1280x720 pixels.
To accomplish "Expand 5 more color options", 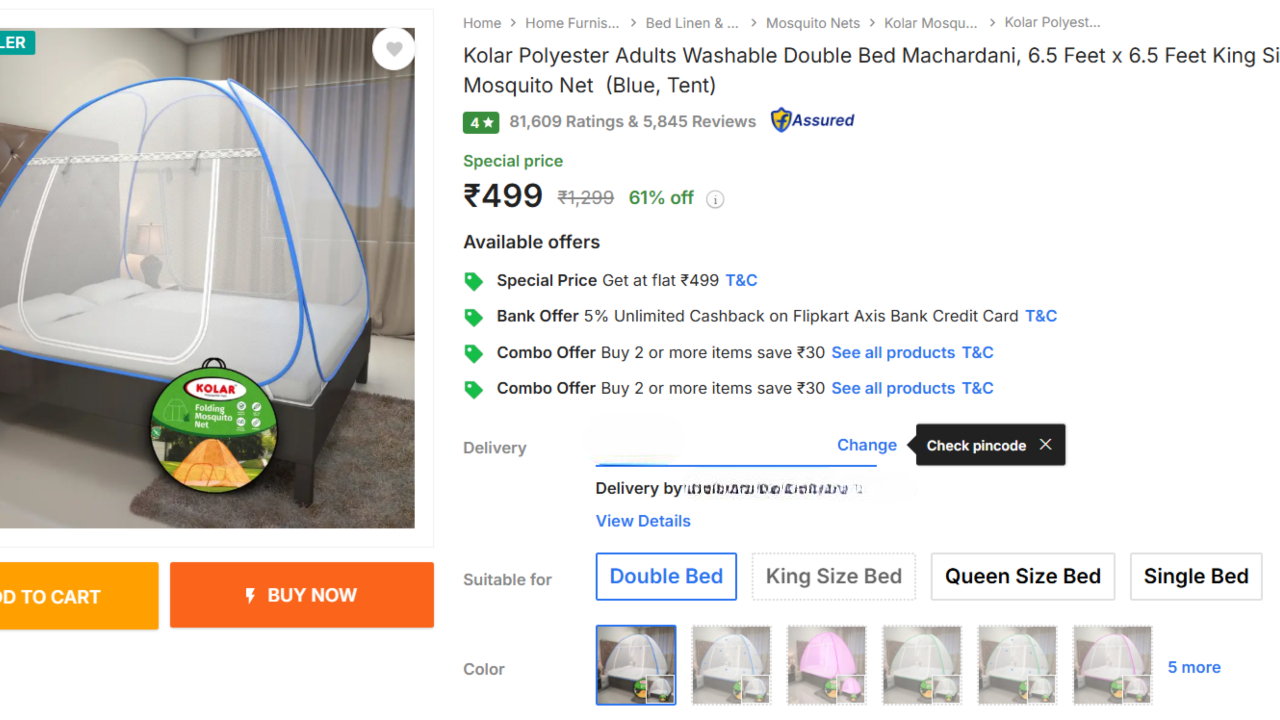I will pyautogui.click(x=1194, y=667).
